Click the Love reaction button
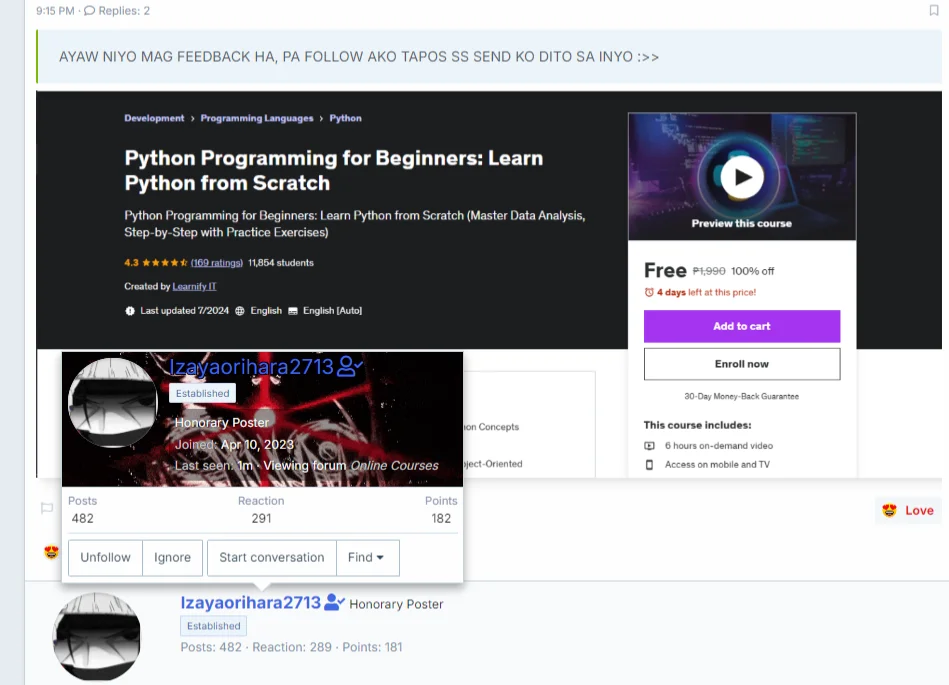949x685 pixels. pyautogui.click(x=908, y=510)
